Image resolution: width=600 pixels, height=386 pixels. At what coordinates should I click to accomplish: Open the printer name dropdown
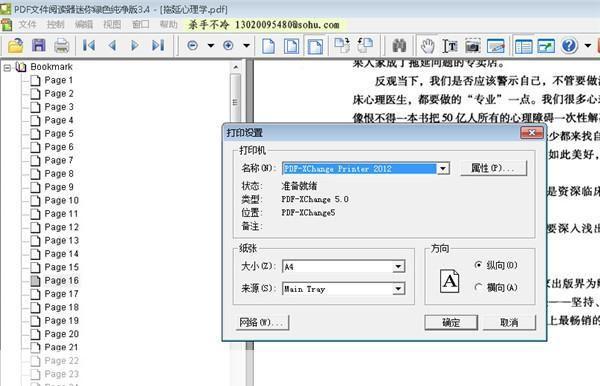[x=443, y=168]
